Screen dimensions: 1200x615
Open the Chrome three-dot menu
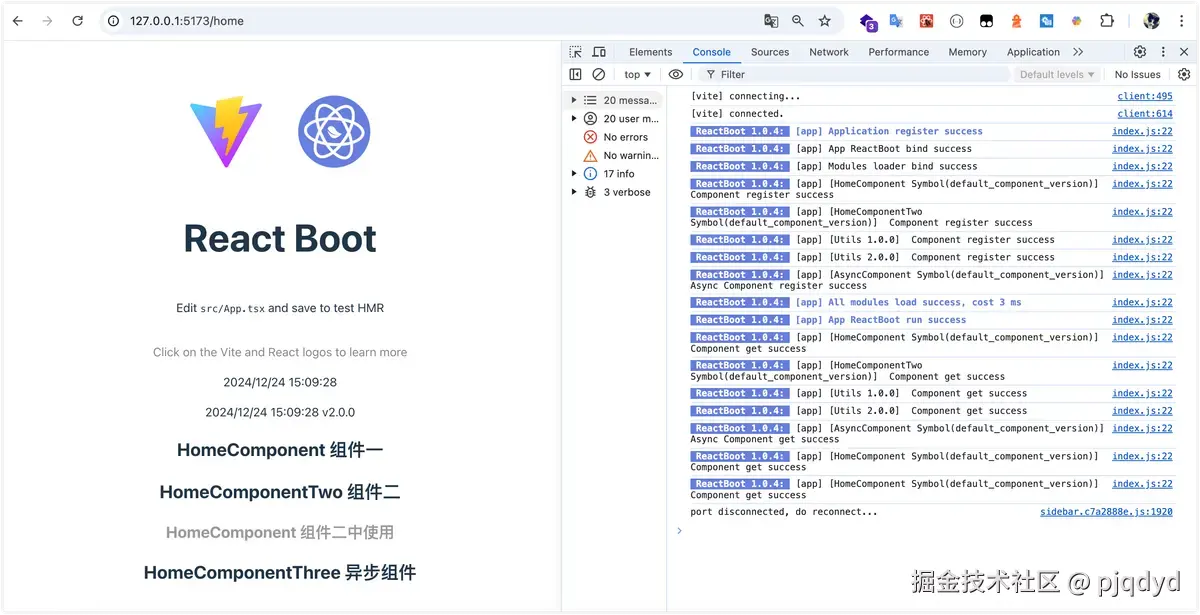point(1182,20)
